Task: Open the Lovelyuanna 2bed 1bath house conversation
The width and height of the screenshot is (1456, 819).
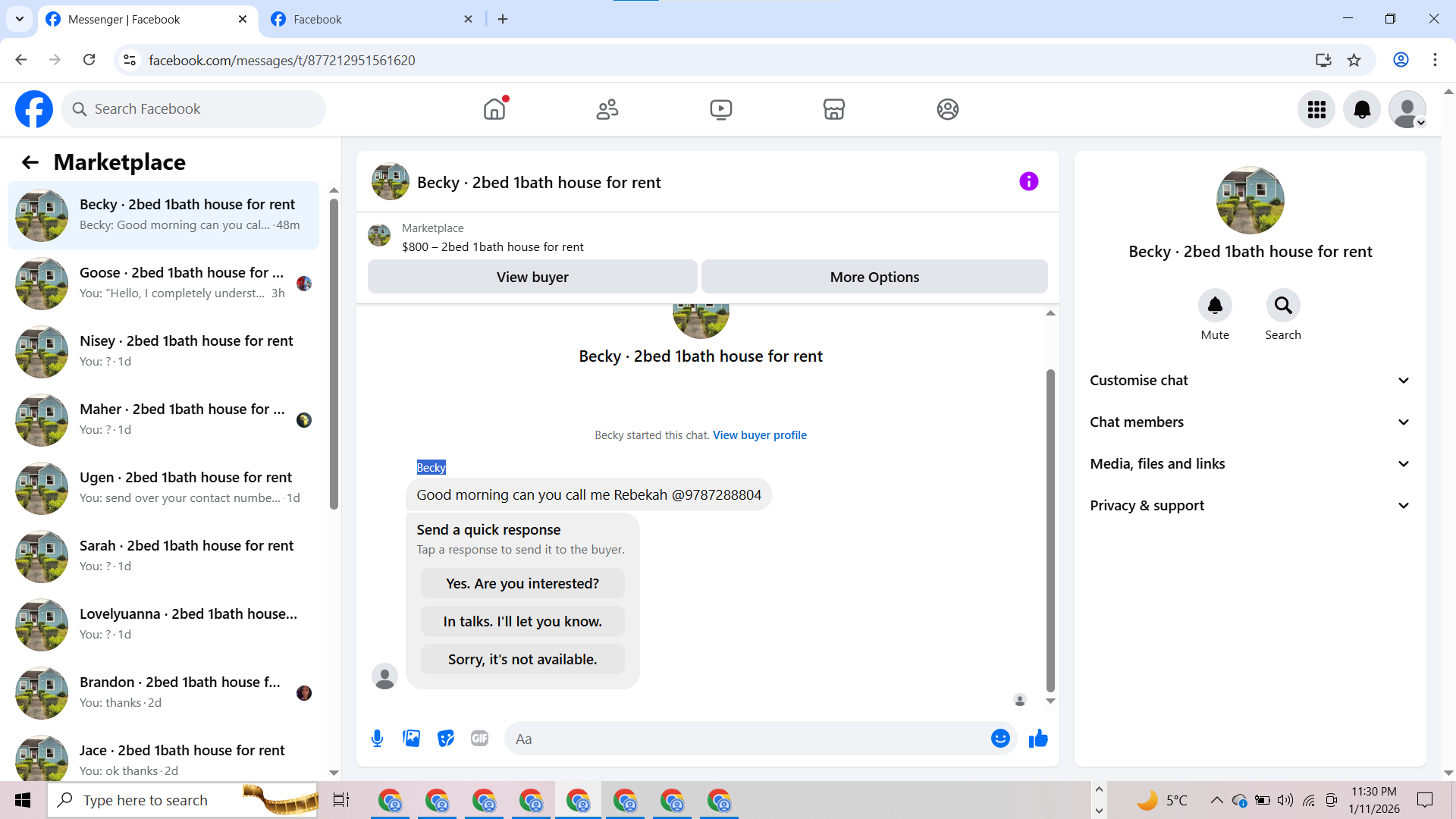Action: point(163,625)
